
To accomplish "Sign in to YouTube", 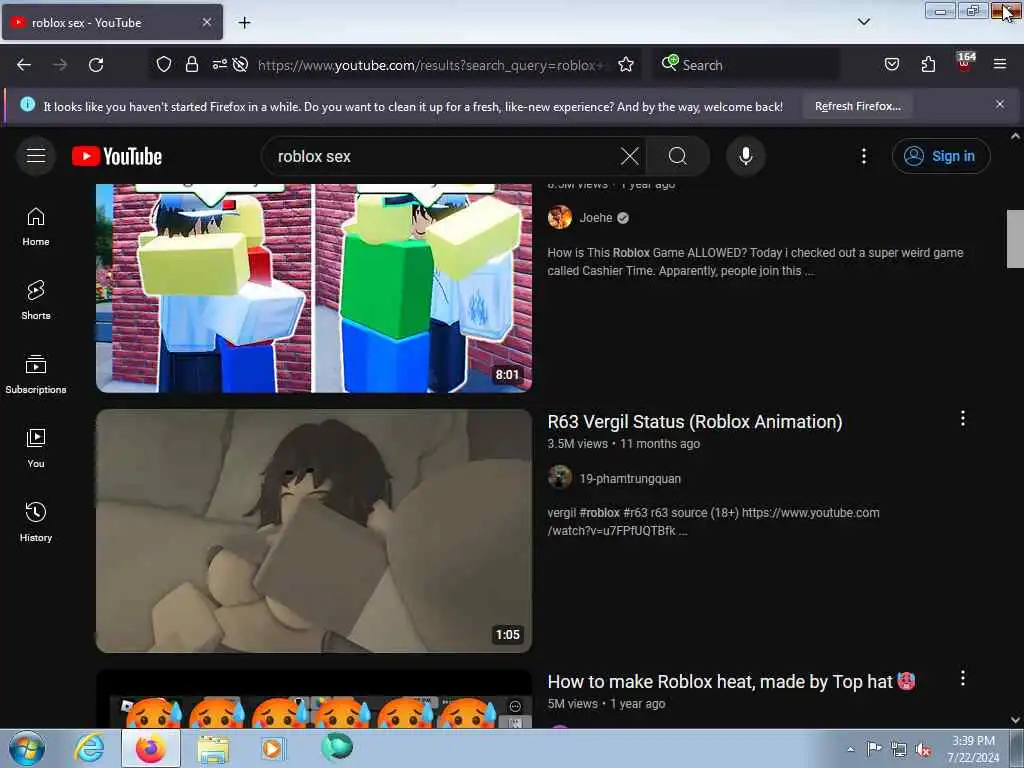I will pyautogui.click(x=941, y=156).
